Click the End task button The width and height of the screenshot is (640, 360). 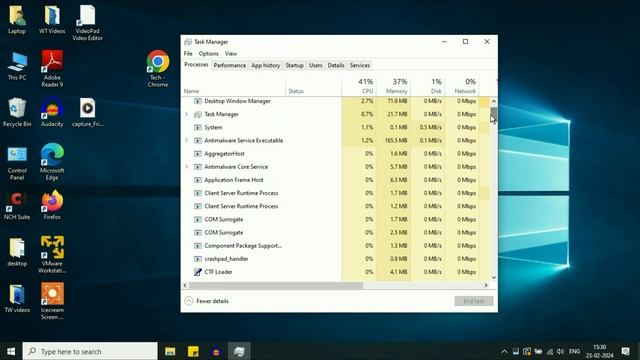474,301
